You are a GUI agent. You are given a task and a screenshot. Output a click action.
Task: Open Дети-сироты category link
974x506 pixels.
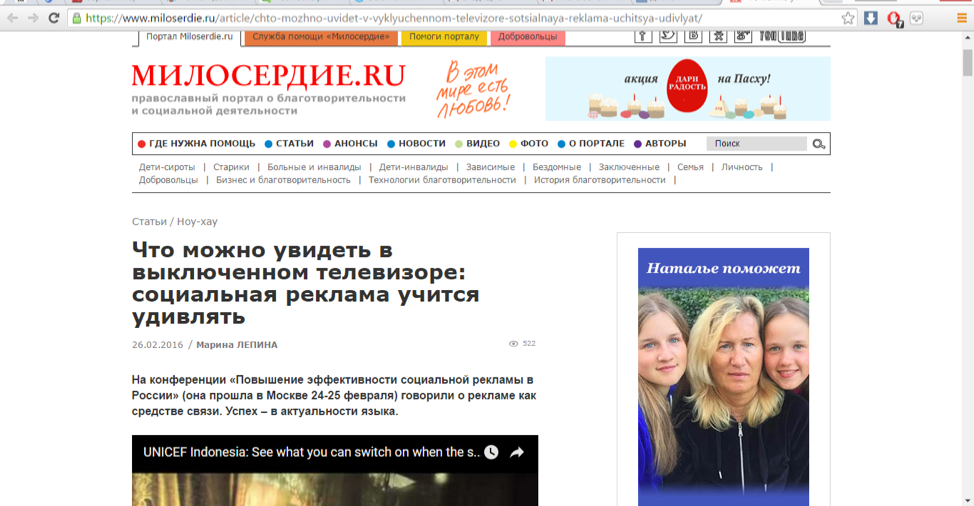tap(167, 167)
